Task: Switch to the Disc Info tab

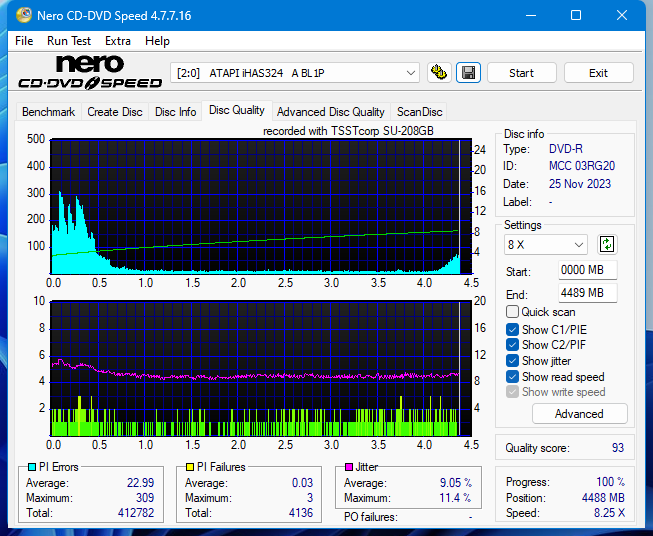Action: pos(175,112)
